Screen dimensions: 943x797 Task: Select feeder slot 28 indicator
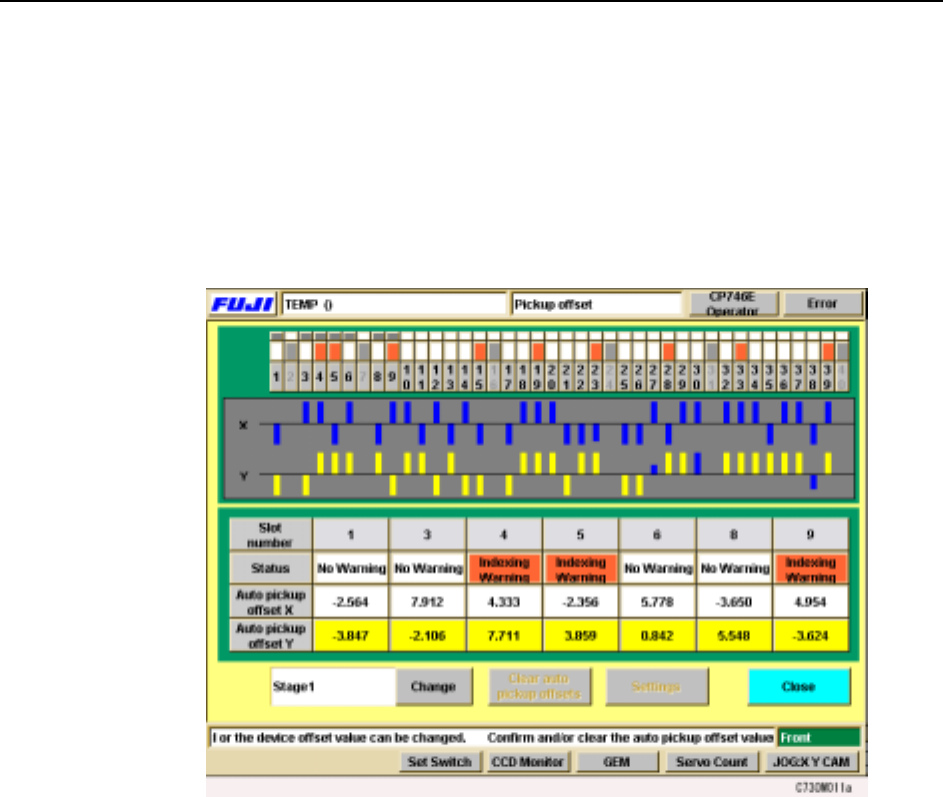[668, 351]
